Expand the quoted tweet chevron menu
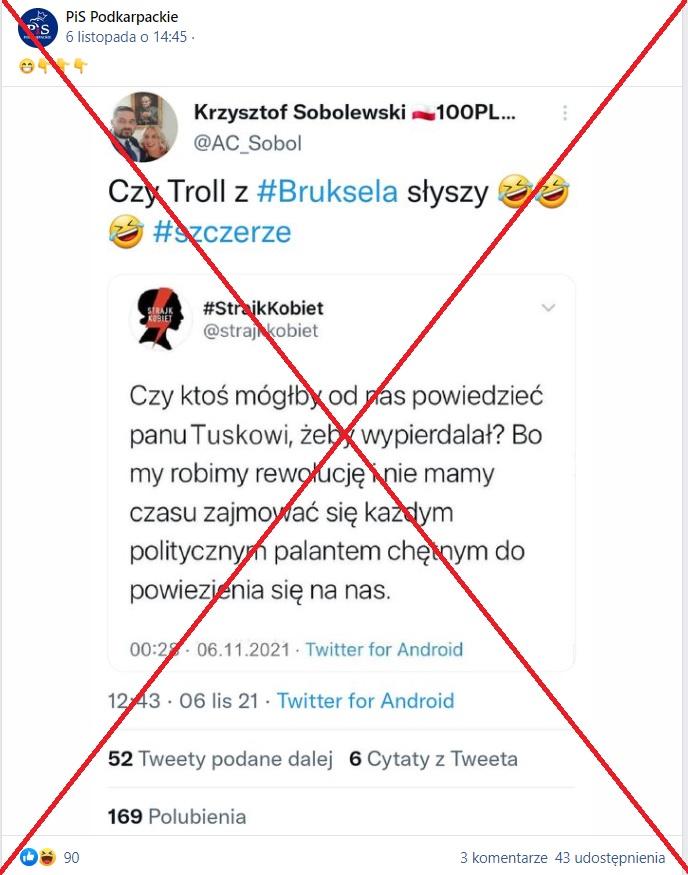This screenshot has height=875, width=688. pyautogui.click(x=549, y=307)
